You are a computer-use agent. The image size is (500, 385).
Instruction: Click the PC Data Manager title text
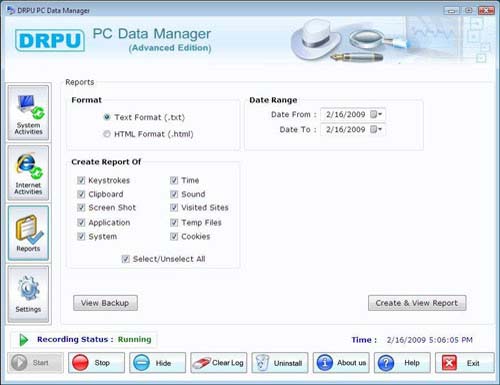[x=152, y=34]
